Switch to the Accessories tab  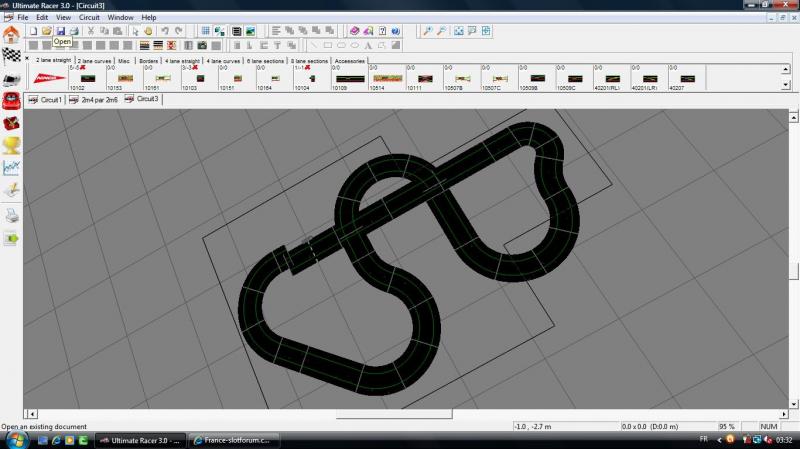coord(350,61)
